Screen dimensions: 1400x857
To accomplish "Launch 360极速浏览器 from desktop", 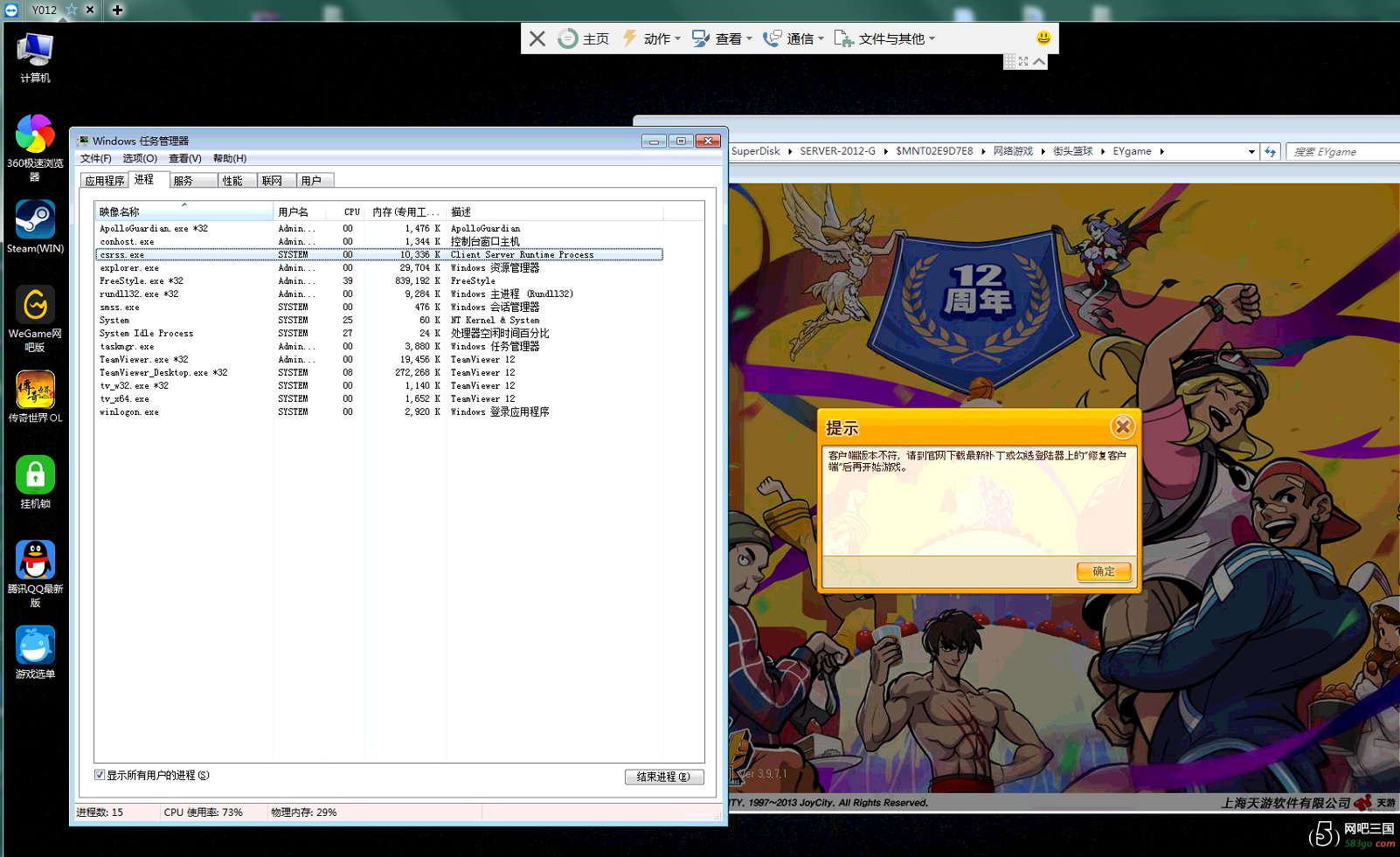I will point(35,147).
